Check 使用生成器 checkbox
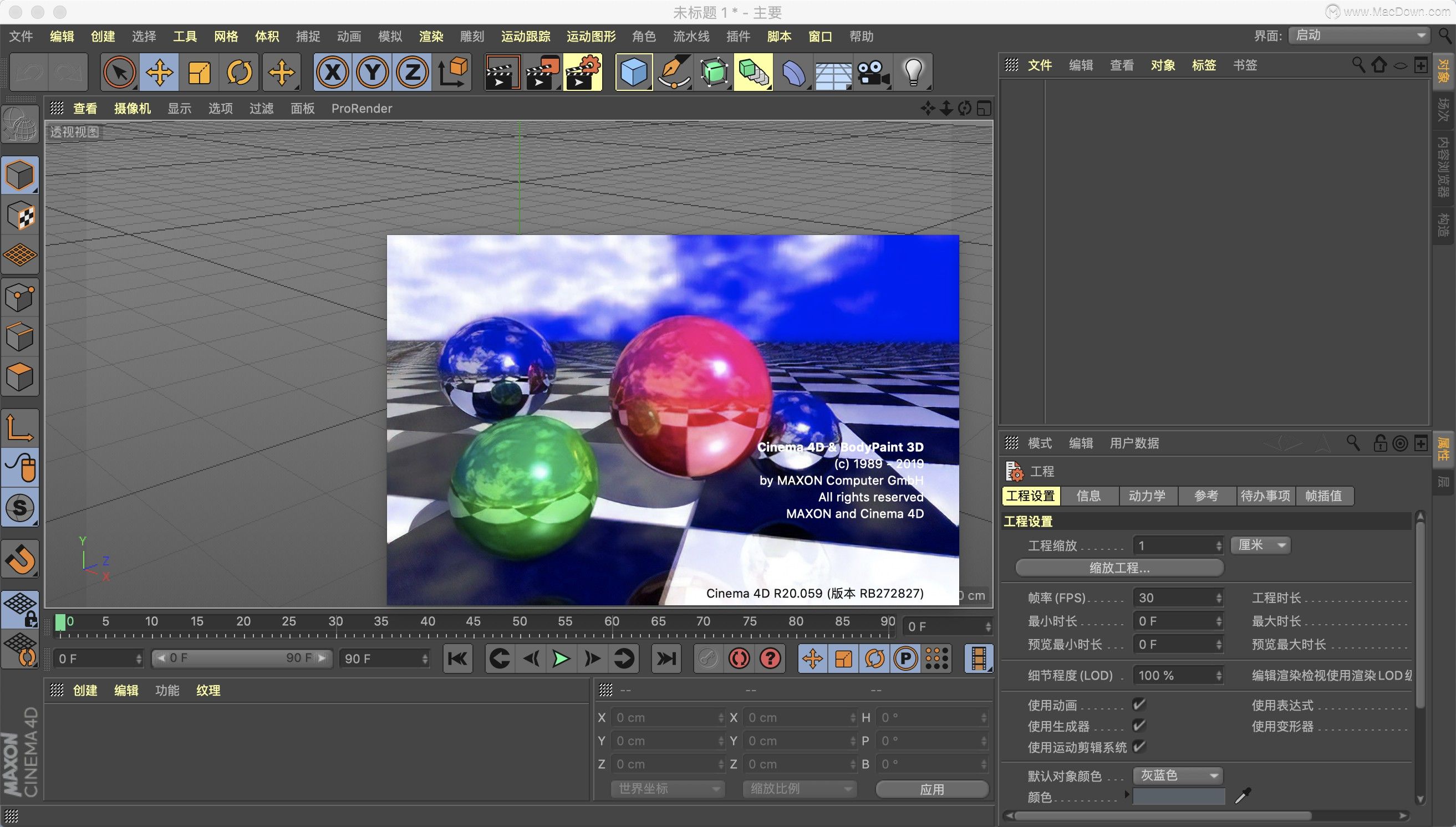Screen dimensions: 1456x827 (x=1138, y=726)
